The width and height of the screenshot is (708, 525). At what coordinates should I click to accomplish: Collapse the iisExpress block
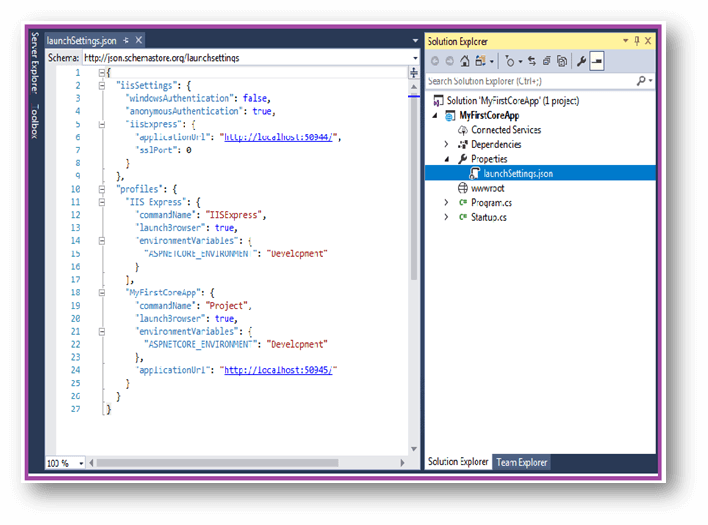(x=102, y=124)
